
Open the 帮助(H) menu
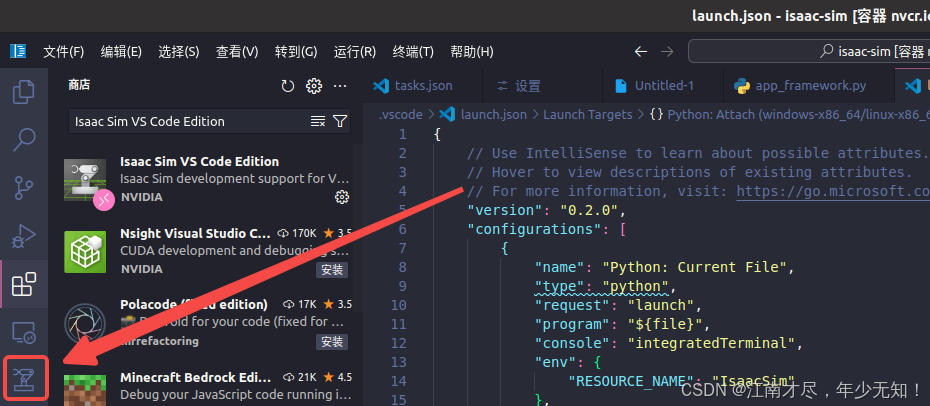click(x=472, y=52)
